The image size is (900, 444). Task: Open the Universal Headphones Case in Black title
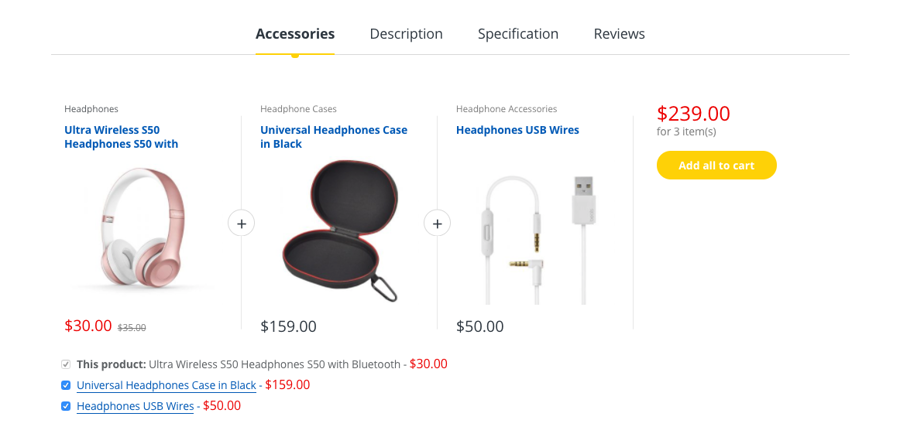[334, 137]
